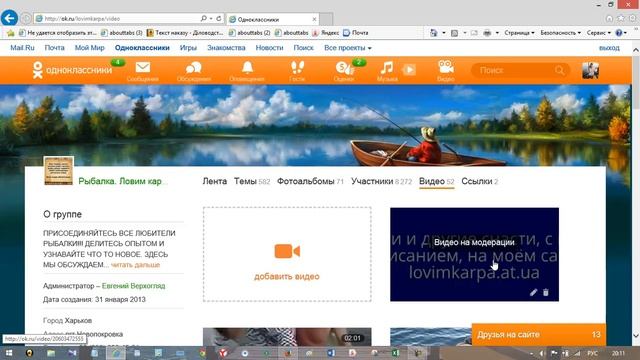Open the Excel icon in the taskbar
Image resolution: width=640 pixels, height=360 pixels.
(x=395, y=353)
